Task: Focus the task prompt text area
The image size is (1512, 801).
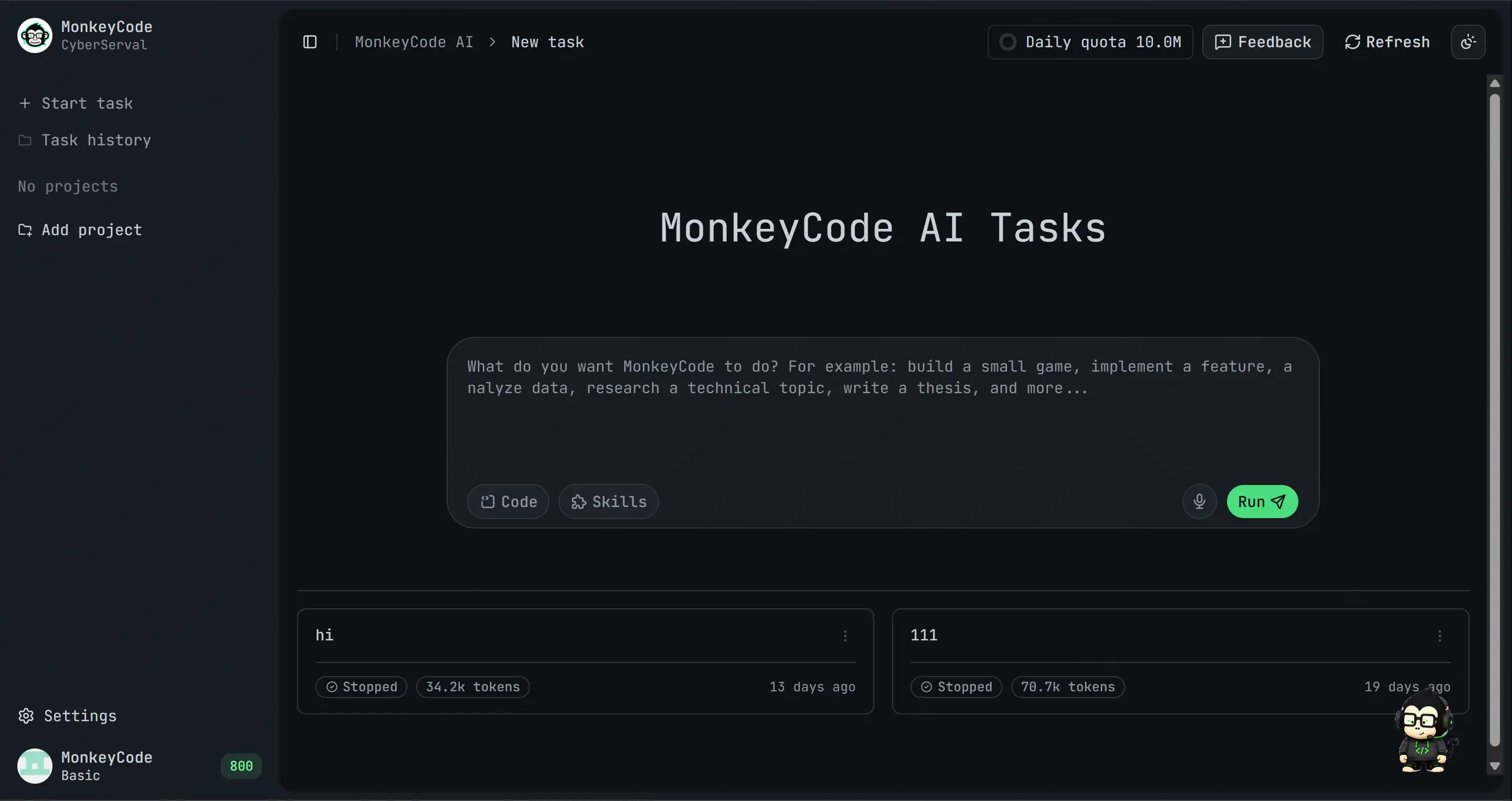Action: (x=882, y=411)
